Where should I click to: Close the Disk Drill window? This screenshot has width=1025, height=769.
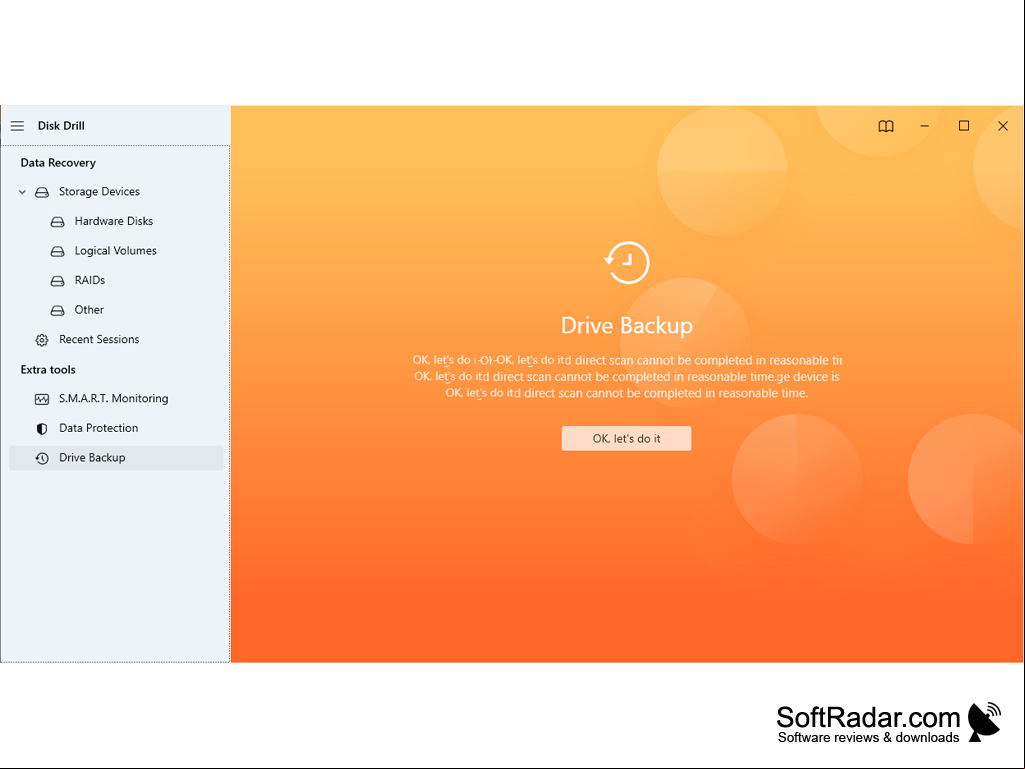[x=1003, y=126]
